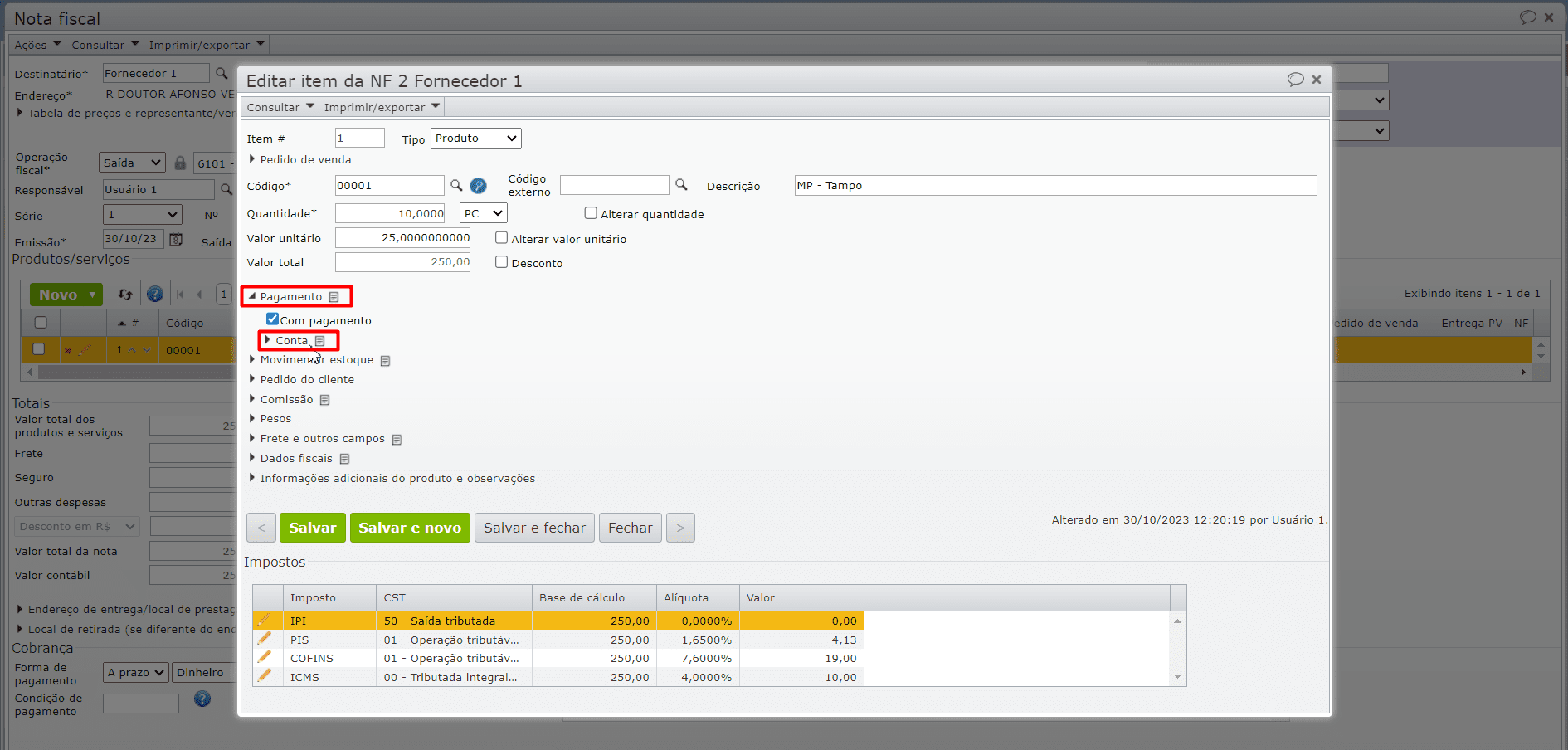Collapse the Pagamento section
The image size is (1568, 750).
coord(252,296)
